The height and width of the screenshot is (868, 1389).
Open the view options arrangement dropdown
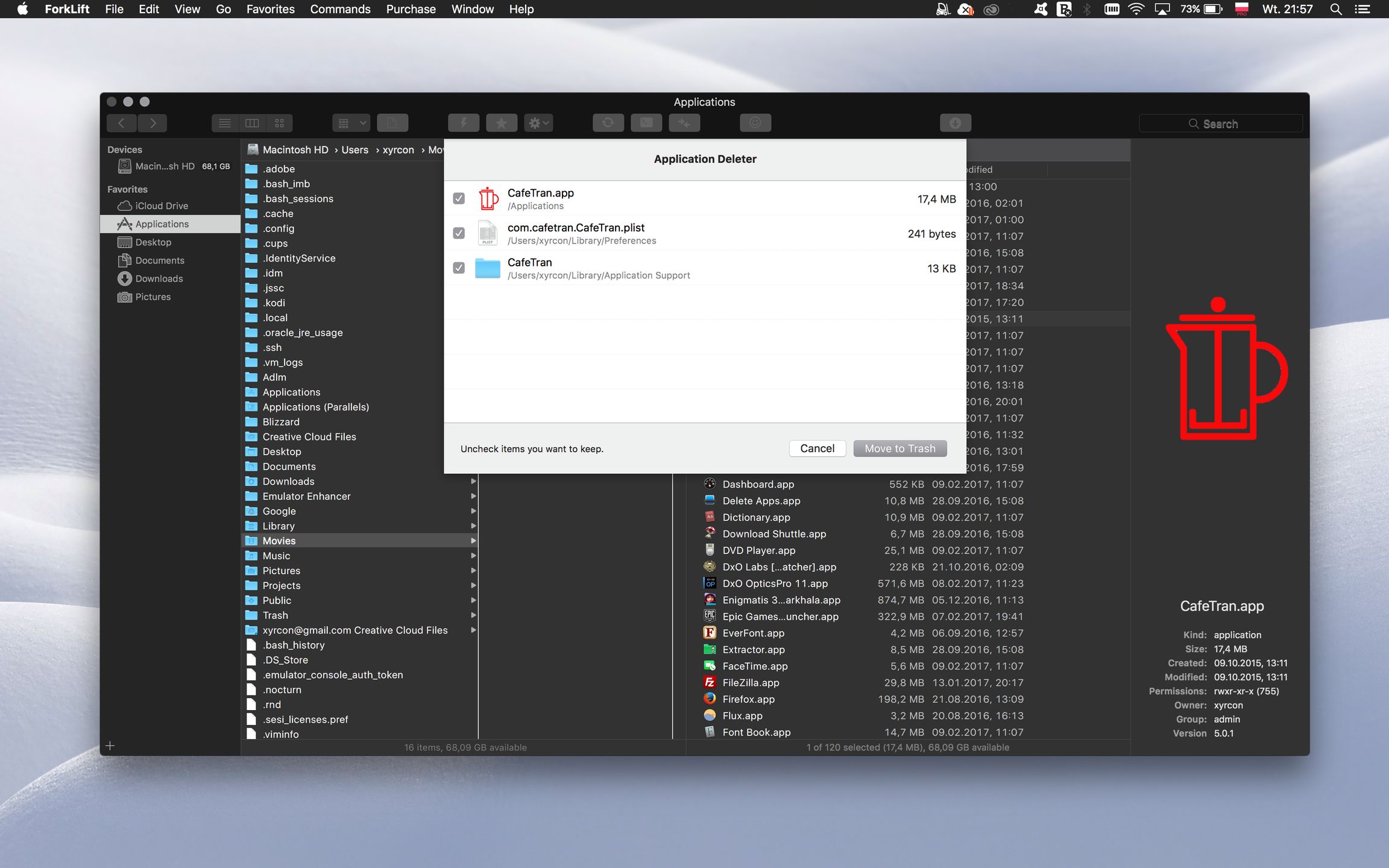[x=351, y=123]
